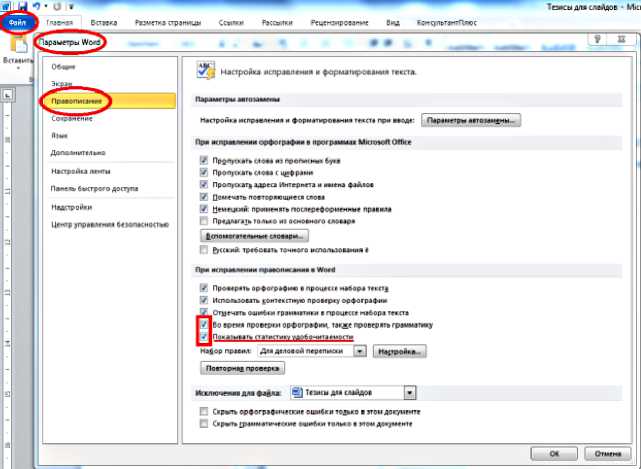
Task: Open the Рецензирование ribbon tab
Action: click(x=339, y=23)
